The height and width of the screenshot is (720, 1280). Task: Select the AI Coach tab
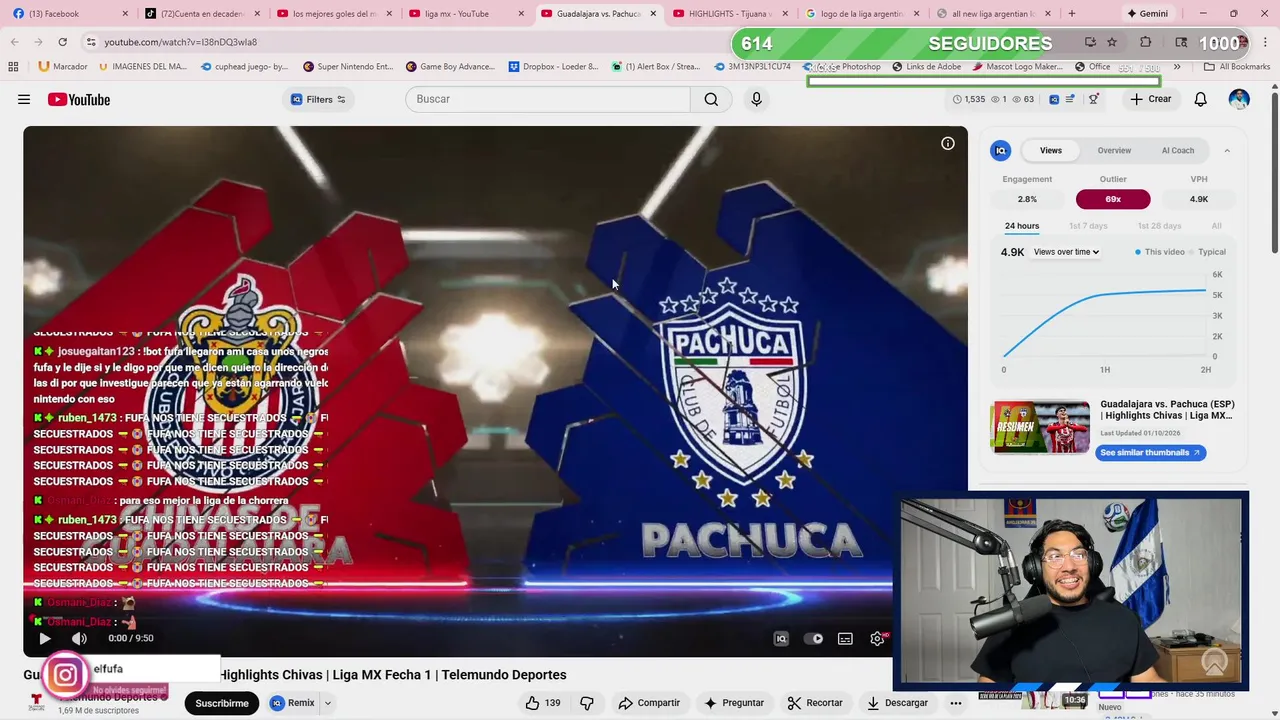1177,150
